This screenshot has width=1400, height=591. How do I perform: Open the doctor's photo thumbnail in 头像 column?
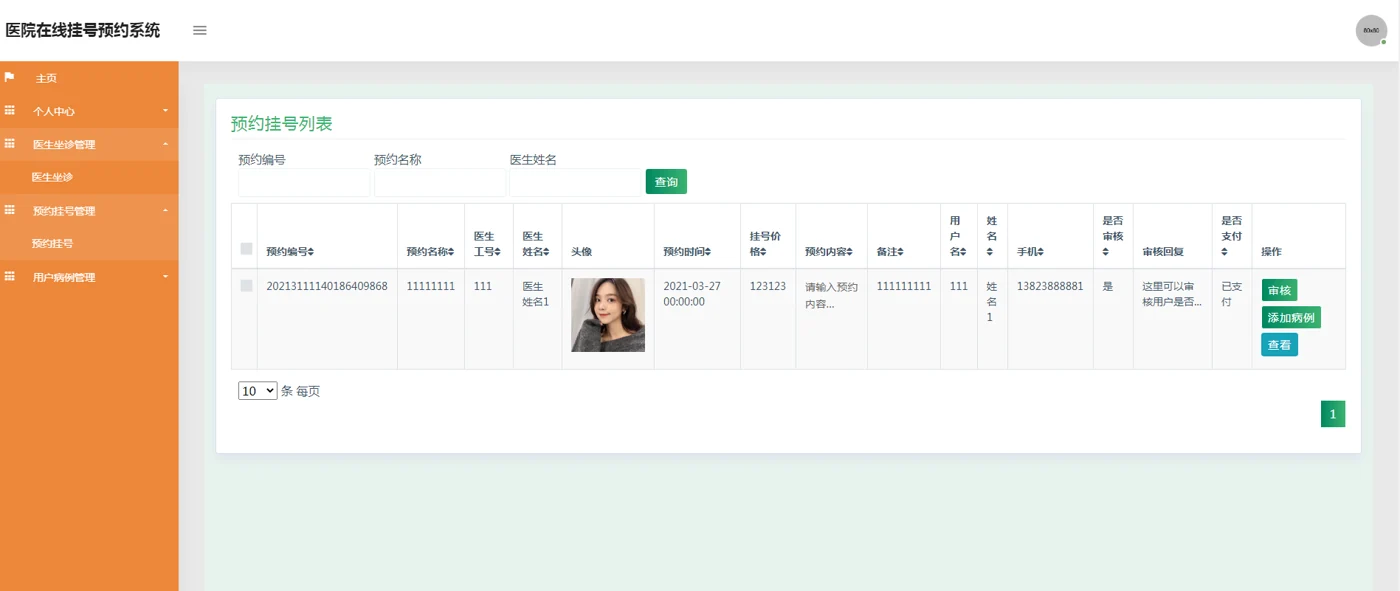pos(608,315)
